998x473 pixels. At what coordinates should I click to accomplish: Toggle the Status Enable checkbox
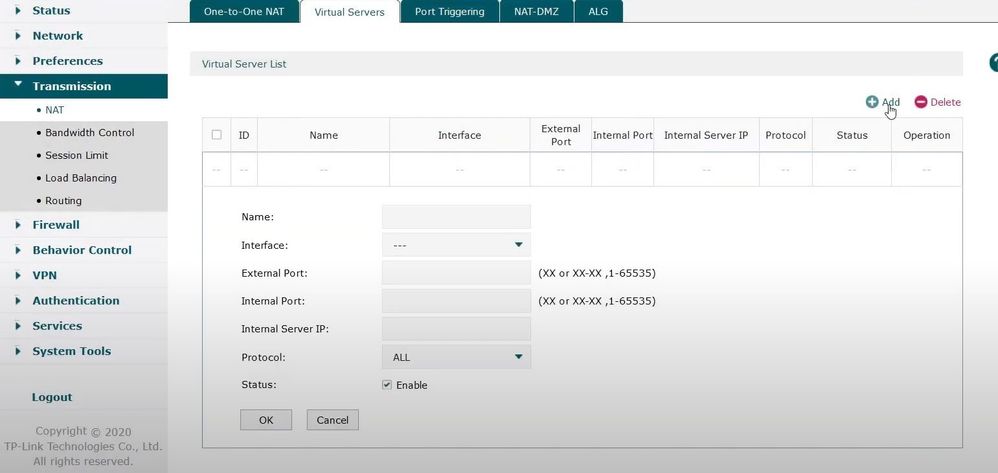coord(387,385)
